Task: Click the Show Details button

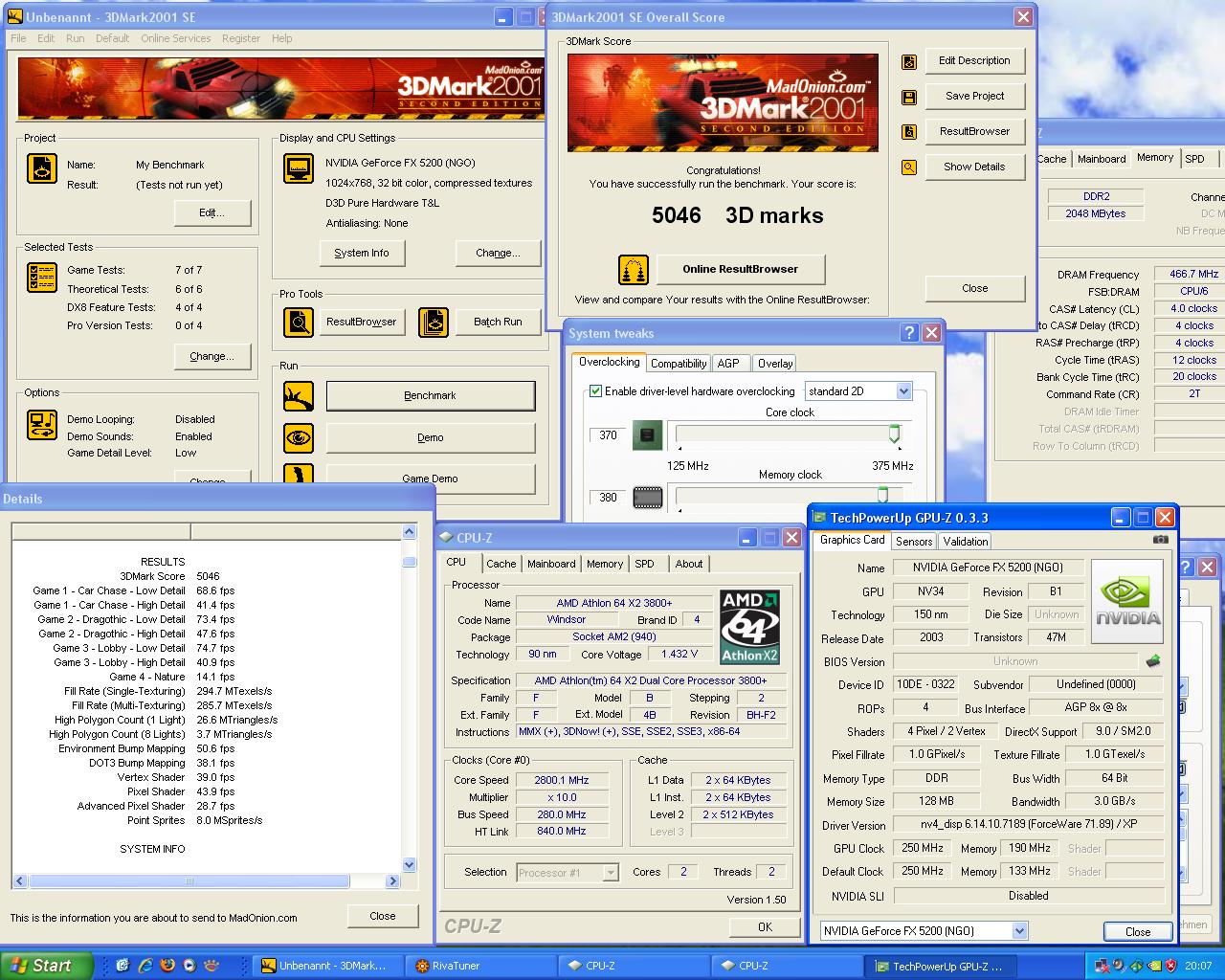Action: point(974,167)
